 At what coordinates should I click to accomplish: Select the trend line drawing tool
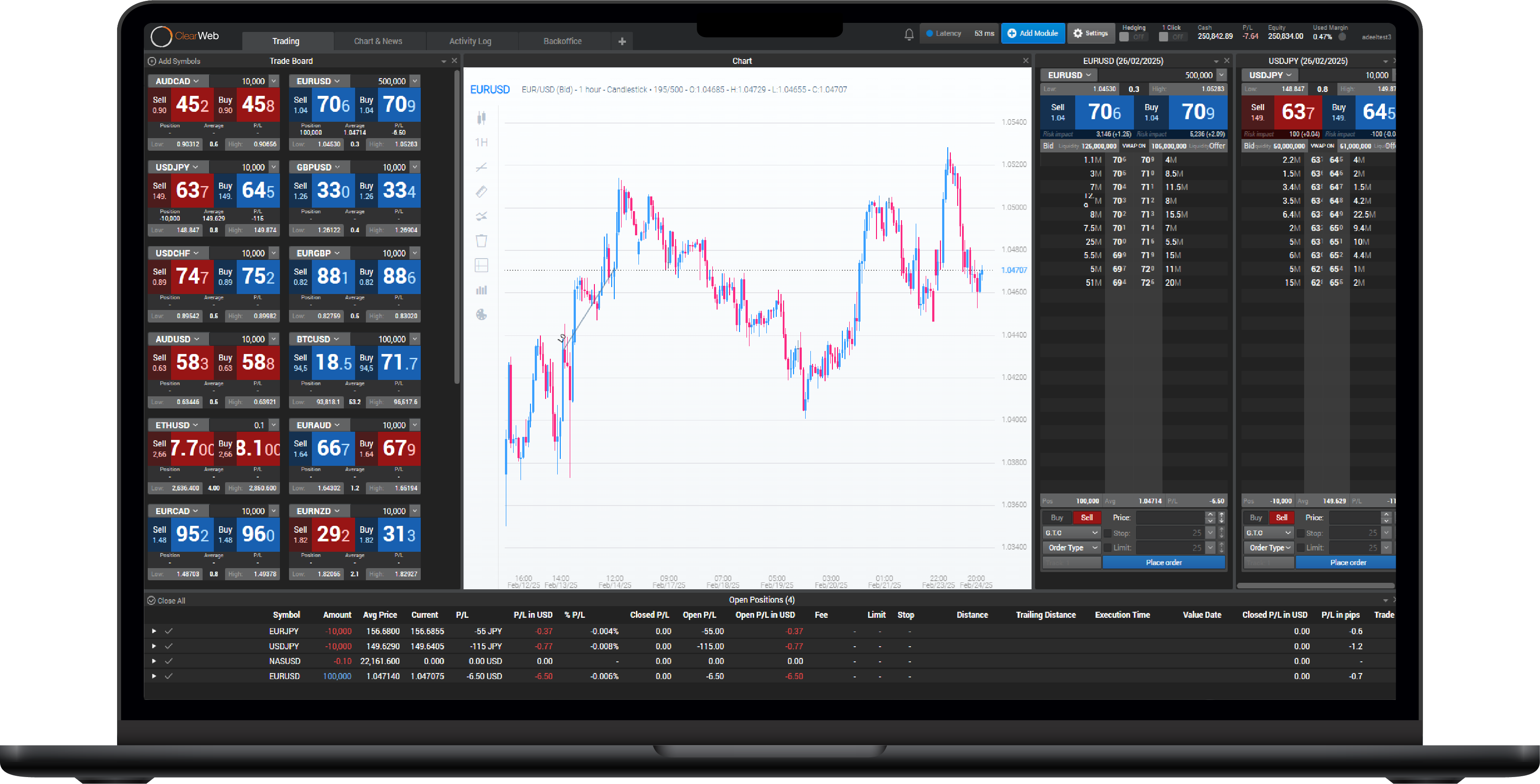coord(481,168)
